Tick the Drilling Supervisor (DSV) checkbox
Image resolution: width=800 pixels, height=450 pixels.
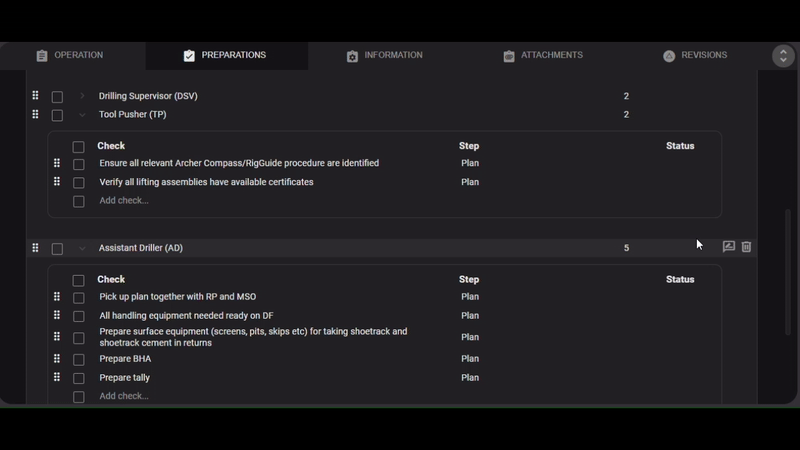[x=57, y=97]
